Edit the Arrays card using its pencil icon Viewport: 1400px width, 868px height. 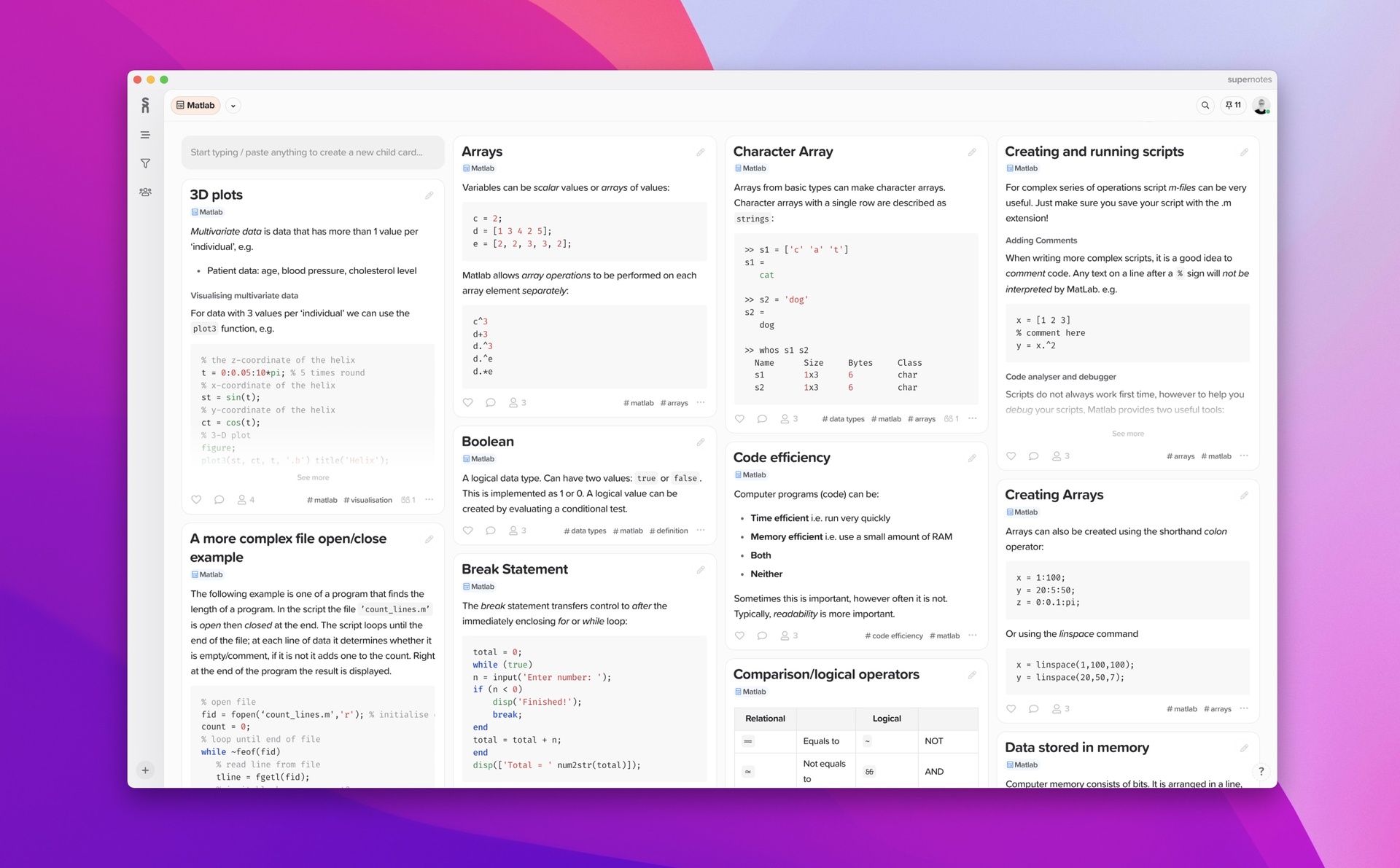701,152
